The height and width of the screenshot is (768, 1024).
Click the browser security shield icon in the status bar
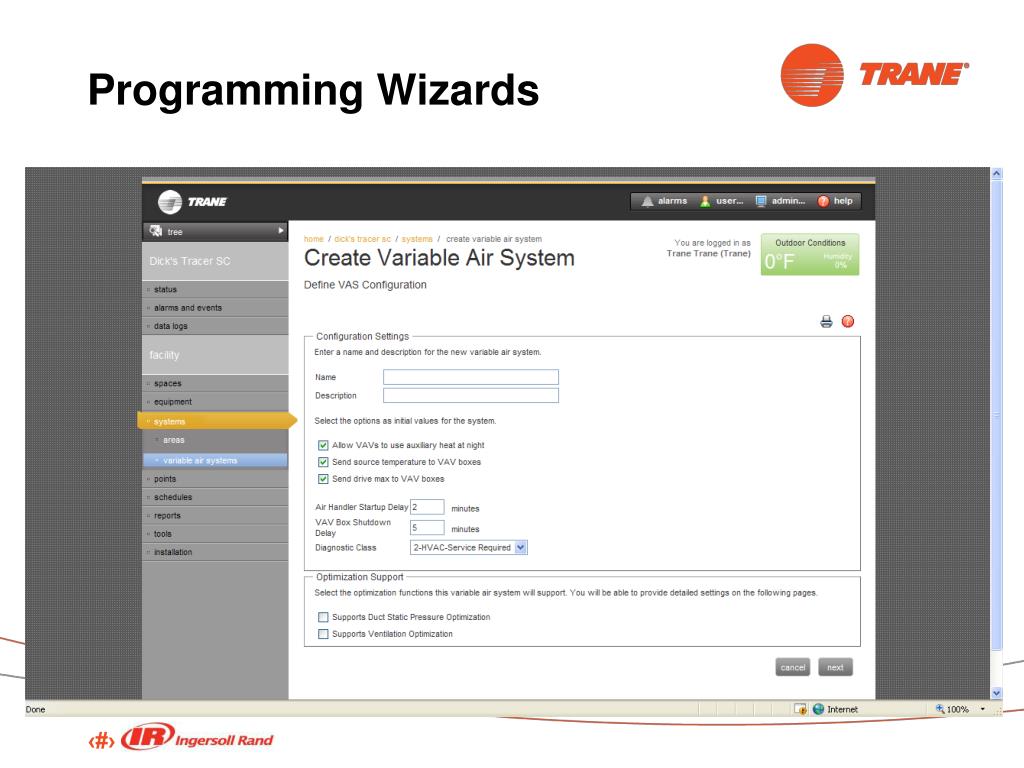point(800,709)
